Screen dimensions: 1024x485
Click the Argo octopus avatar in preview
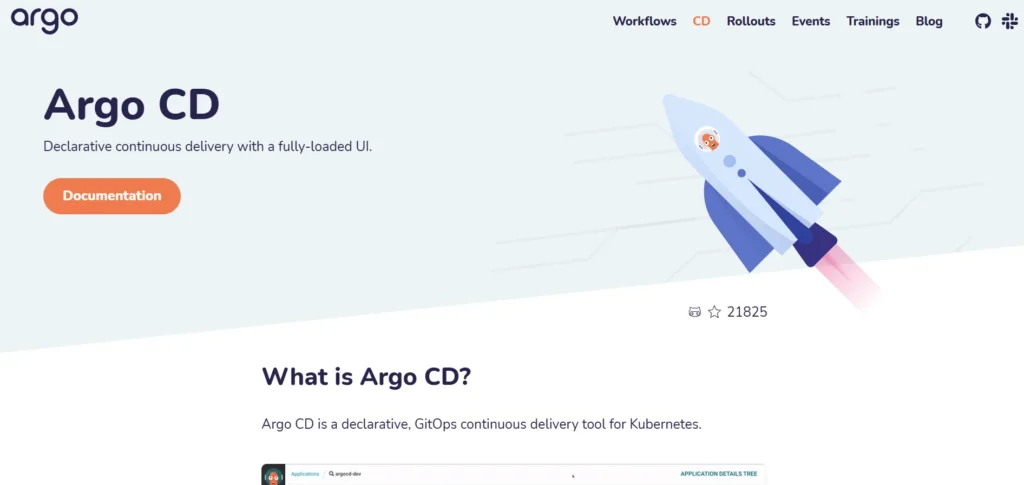273,475
